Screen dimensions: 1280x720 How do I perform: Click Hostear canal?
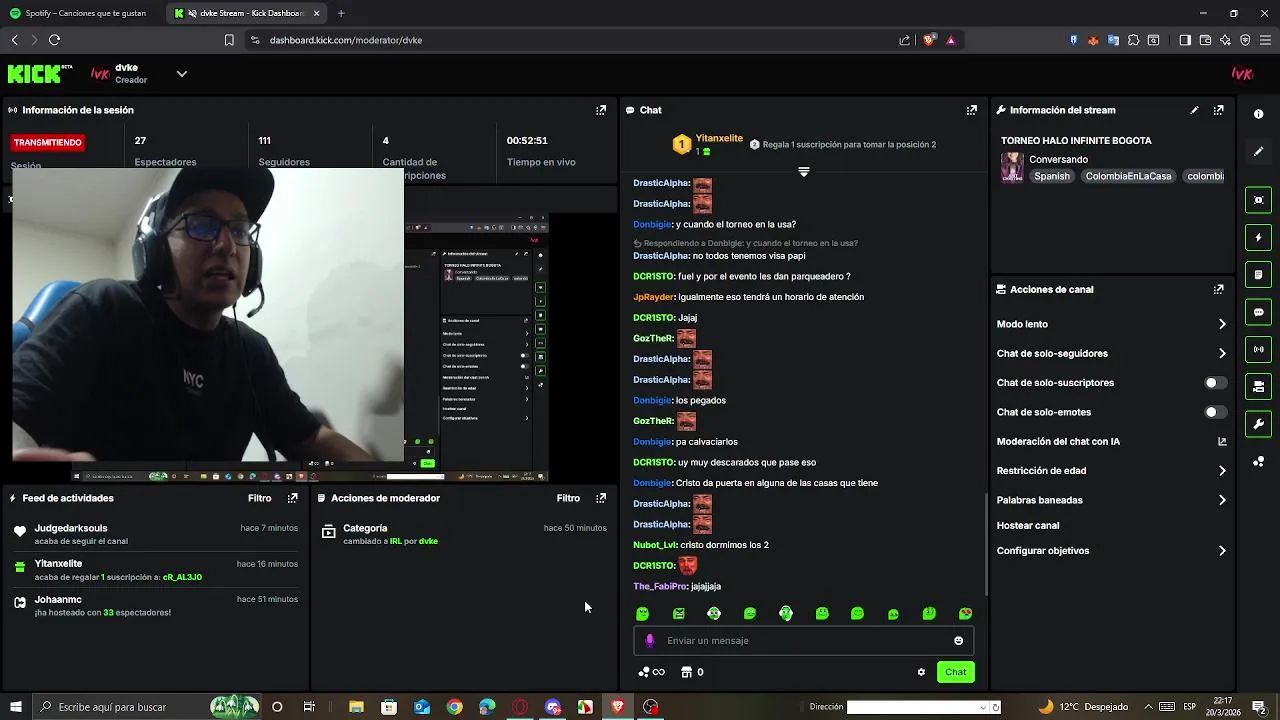tap(1028, 525)
